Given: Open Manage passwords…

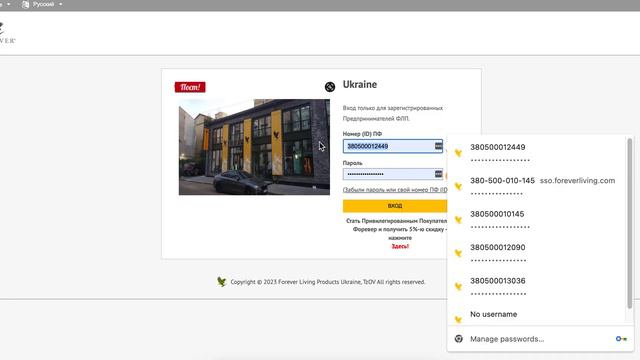Looking at the screenshot, I should pos(540,339).
